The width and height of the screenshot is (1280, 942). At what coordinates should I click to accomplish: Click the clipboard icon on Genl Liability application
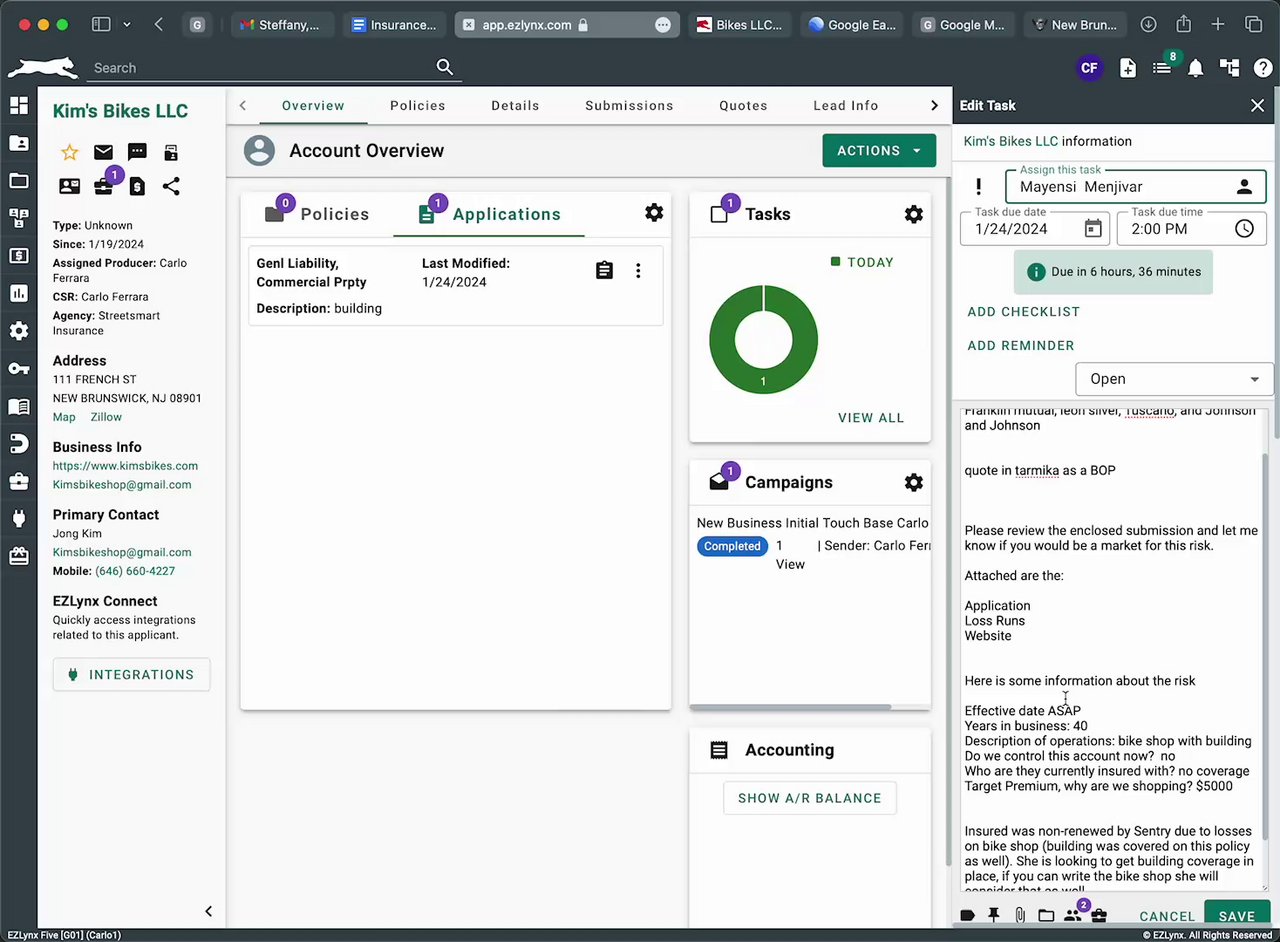604,271
